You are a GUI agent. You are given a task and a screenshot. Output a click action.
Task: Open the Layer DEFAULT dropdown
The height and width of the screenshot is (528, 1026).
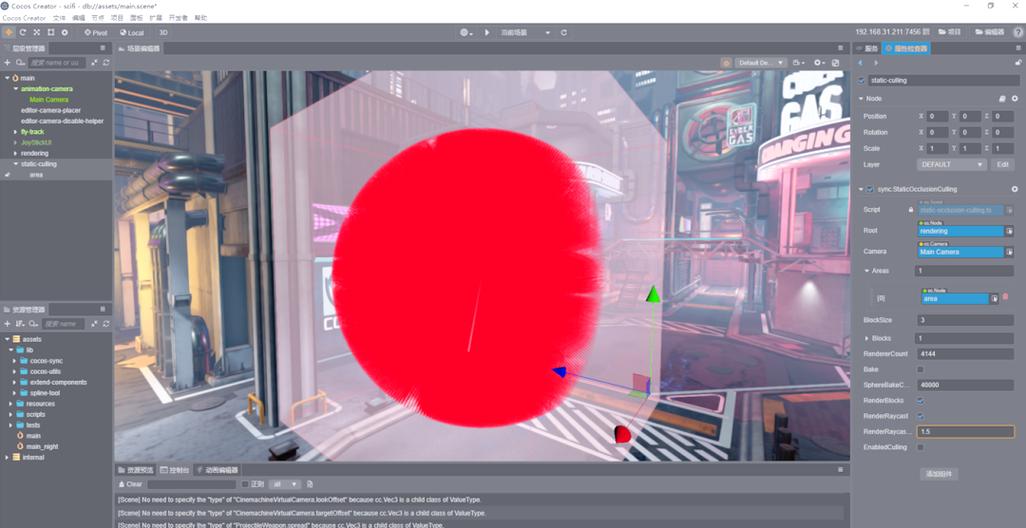coord(951,165)
